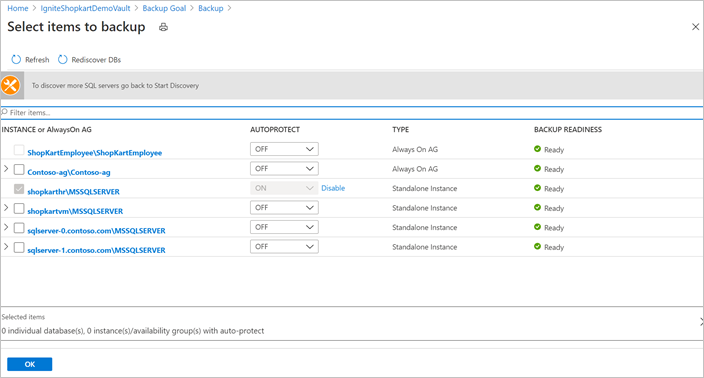Click the search magnifier in filter box
The width and height of the screenshot is (704, 378).
coord(4,112)
